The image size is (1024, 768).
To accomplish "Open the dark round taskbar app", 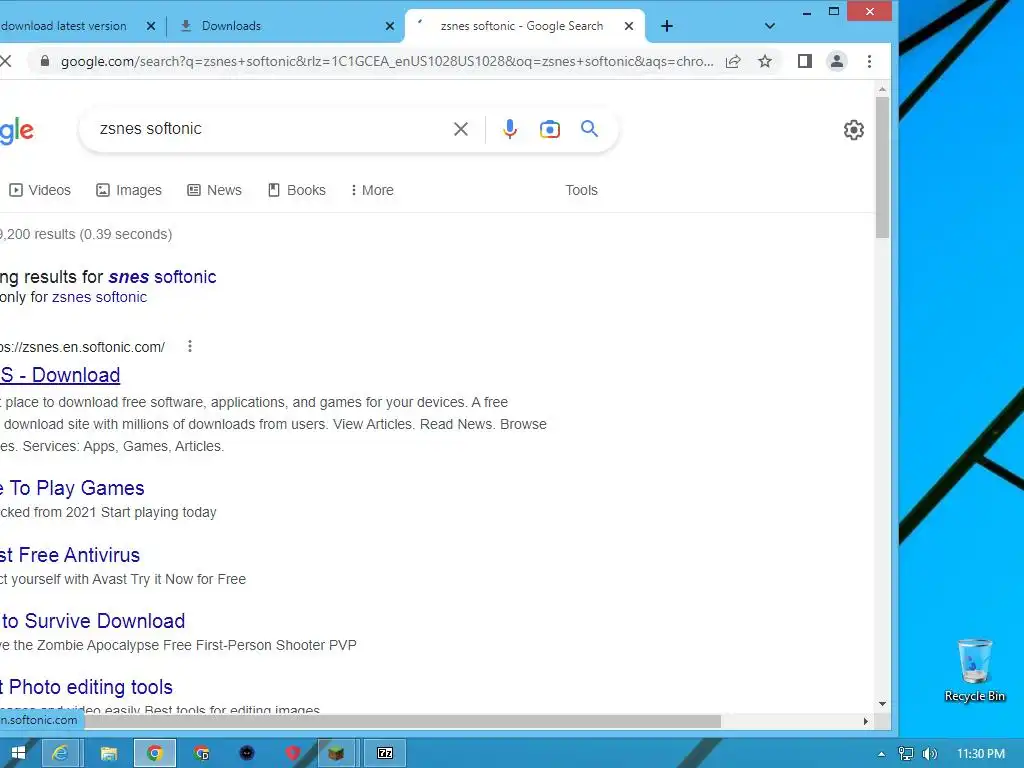I will pyautogui.click(x=247, y=753).
